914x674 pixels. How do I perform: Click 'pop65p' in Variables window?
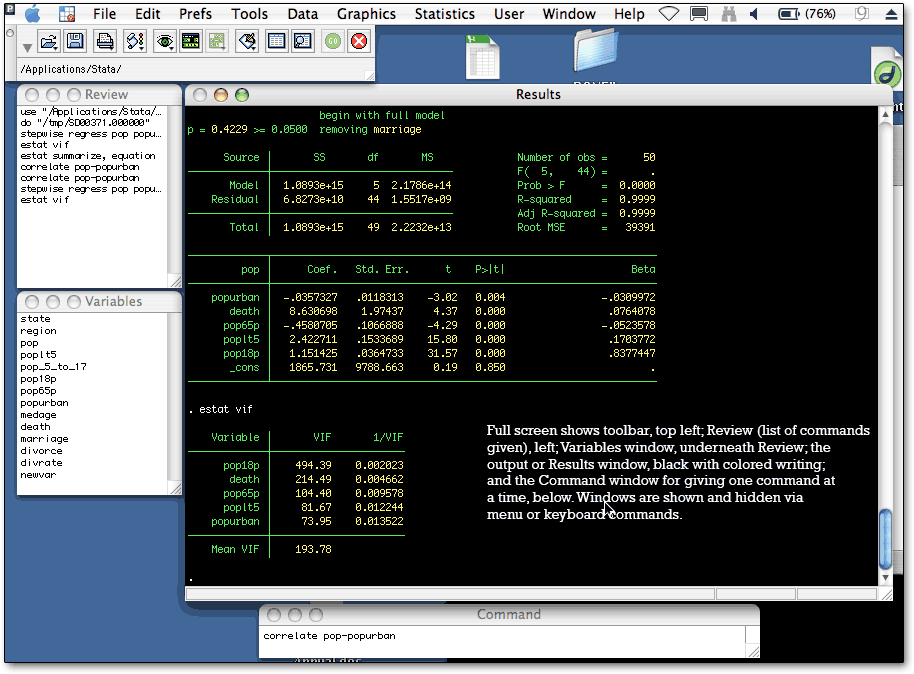tap(38, 391)
